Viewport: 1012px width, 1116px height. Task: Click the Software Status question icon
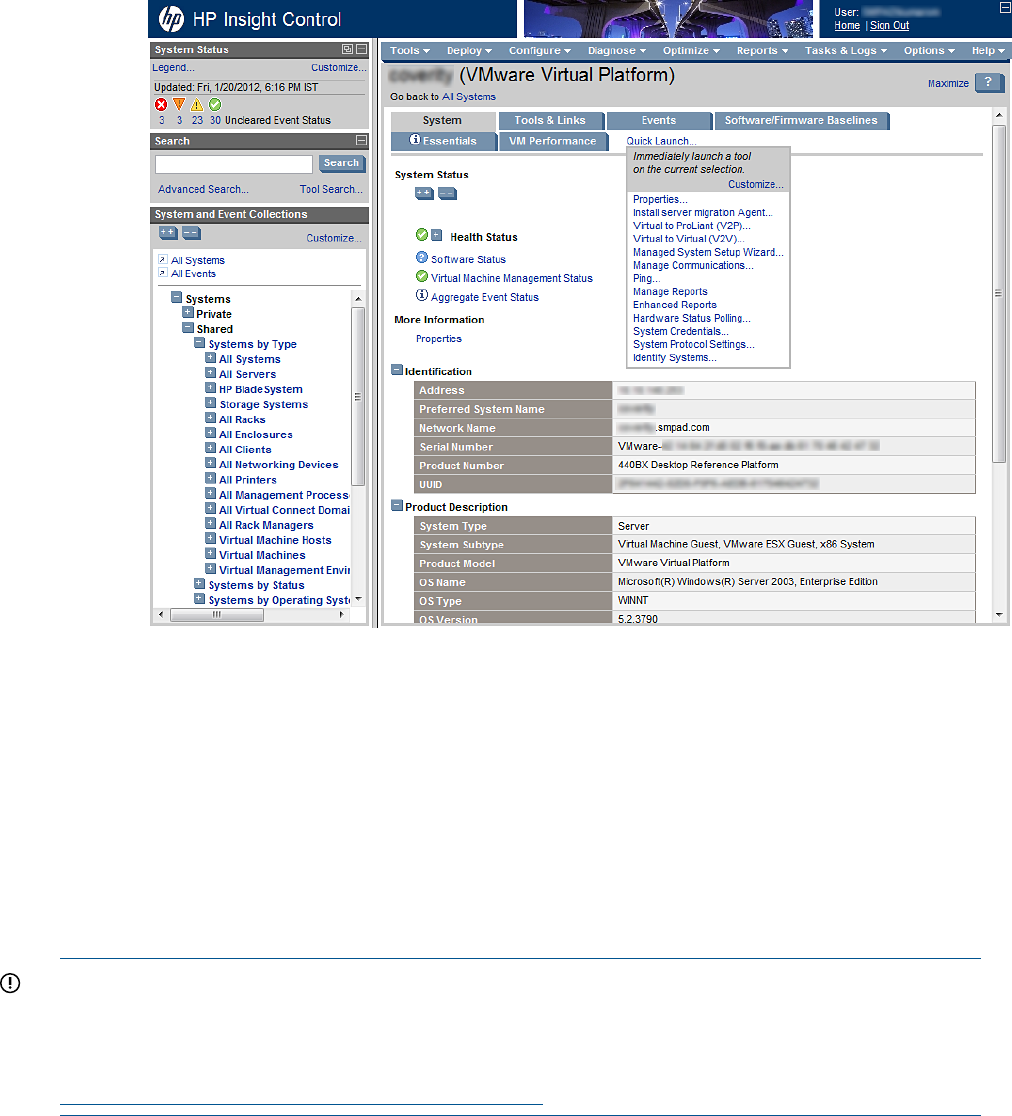(422, 258)
